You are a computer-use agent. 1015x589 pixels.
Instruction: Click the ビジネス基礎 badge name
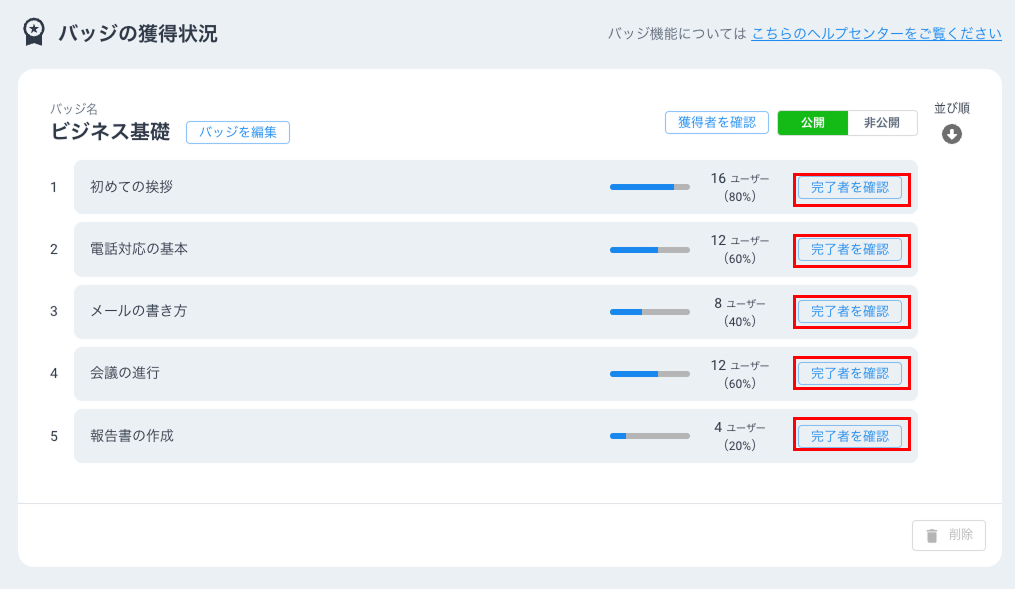110,132
